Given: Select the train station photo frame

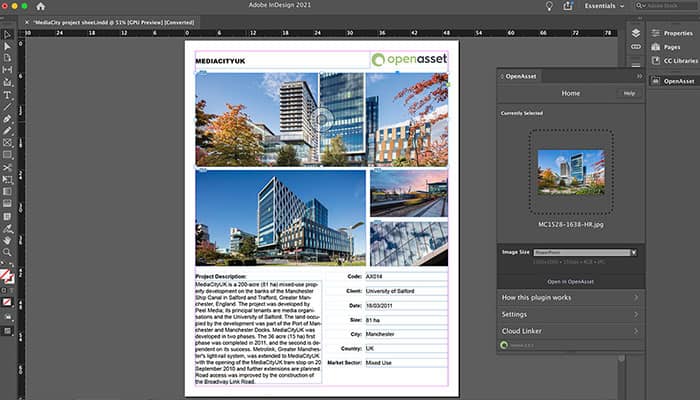Looking at the screenshot, I should coord(409,194).
